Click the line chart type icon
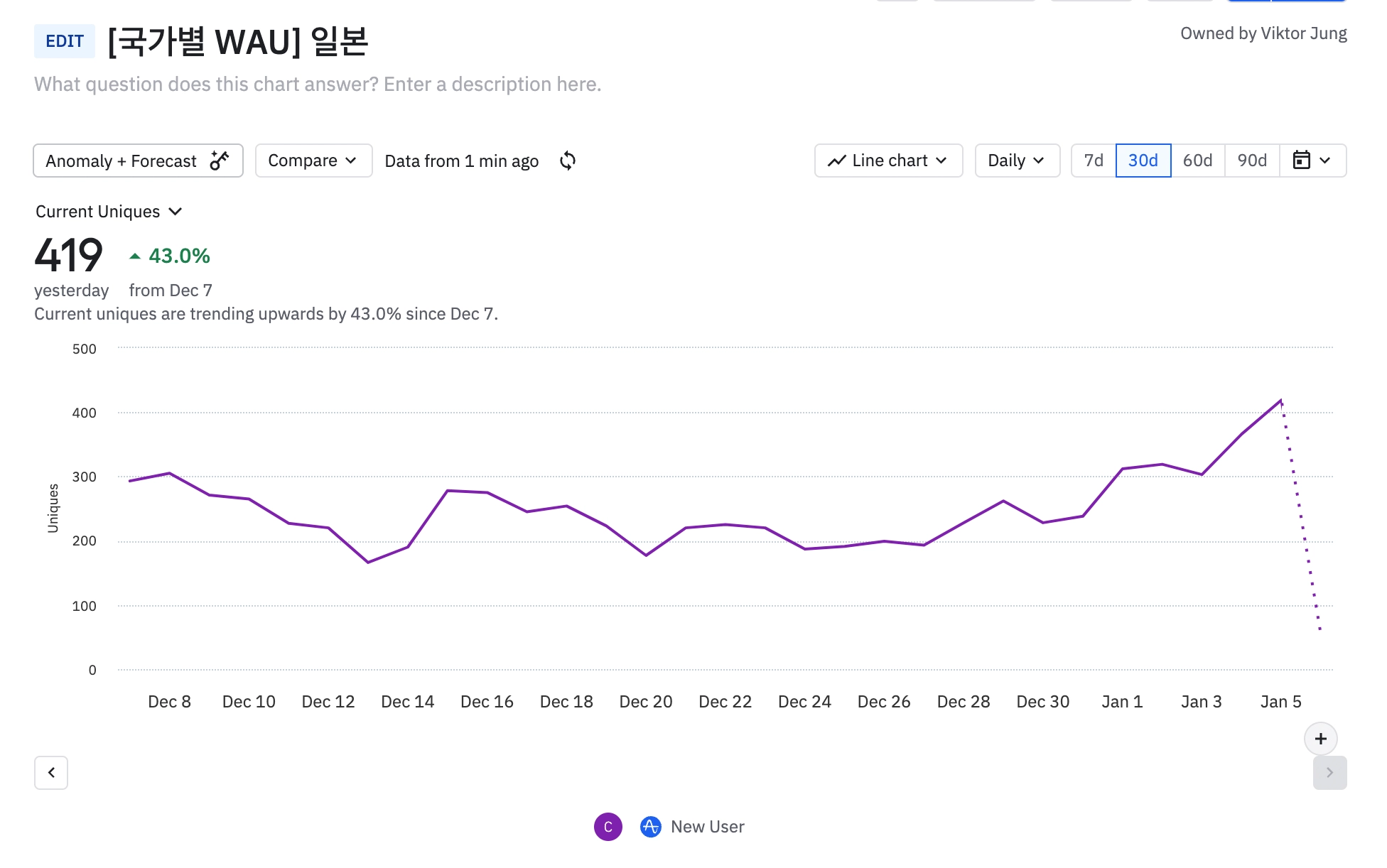1387x868 pixels. [x=837, y=161]
